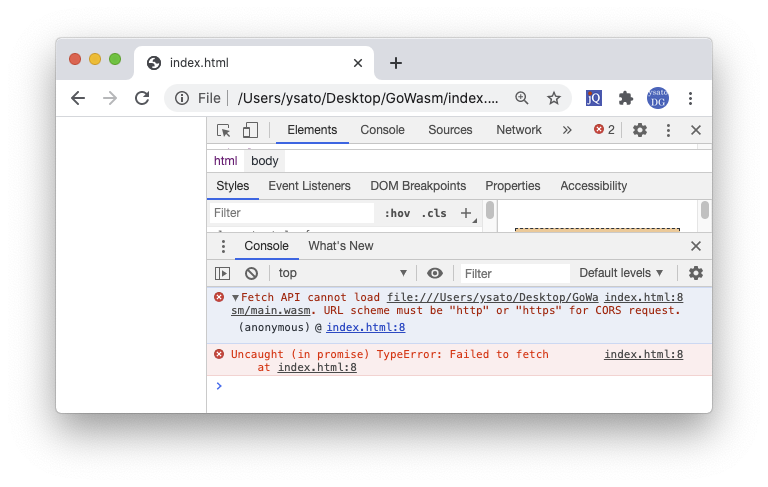The height and width of the screenshot is (487, 768).
Task: Toggle the :hov element state button
Action: [397, 213]
